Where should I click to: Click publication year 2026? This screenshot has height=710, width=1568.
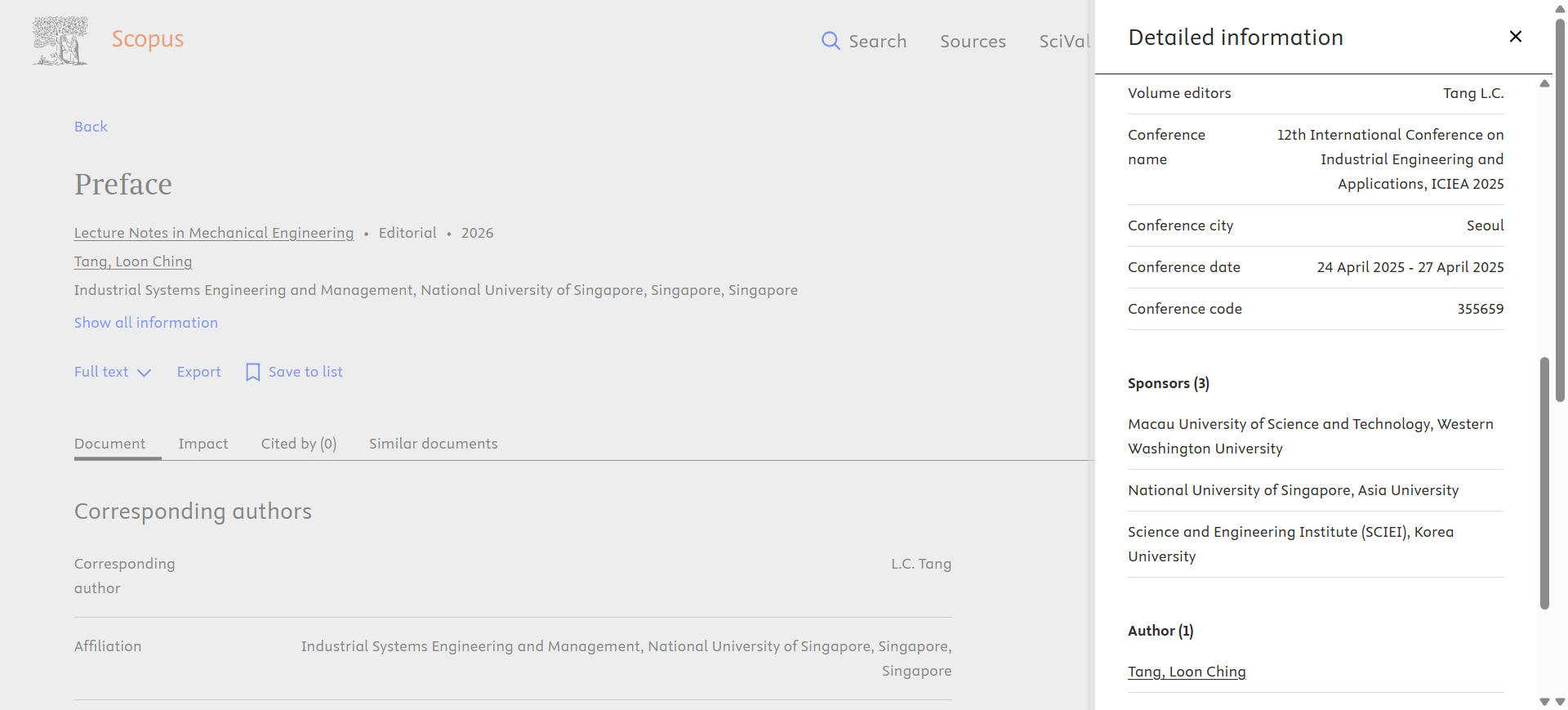[478, 233]
